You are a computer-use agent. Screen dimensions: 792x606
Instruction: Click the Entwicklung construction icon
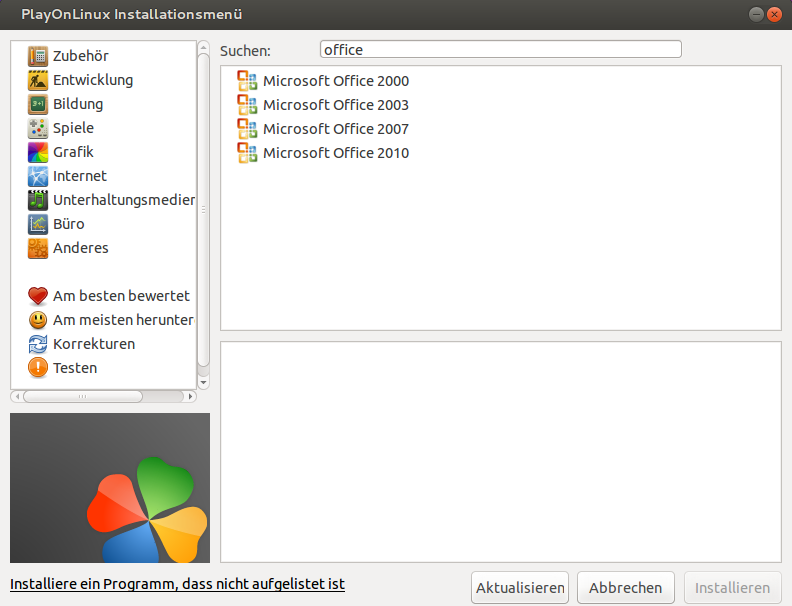38,80
